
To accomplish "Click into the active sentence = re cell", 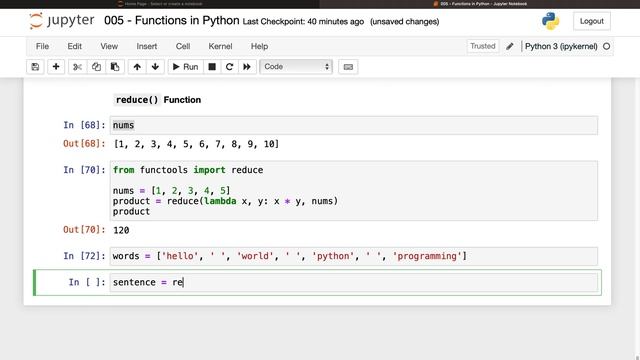I will [x=353, y=282].
